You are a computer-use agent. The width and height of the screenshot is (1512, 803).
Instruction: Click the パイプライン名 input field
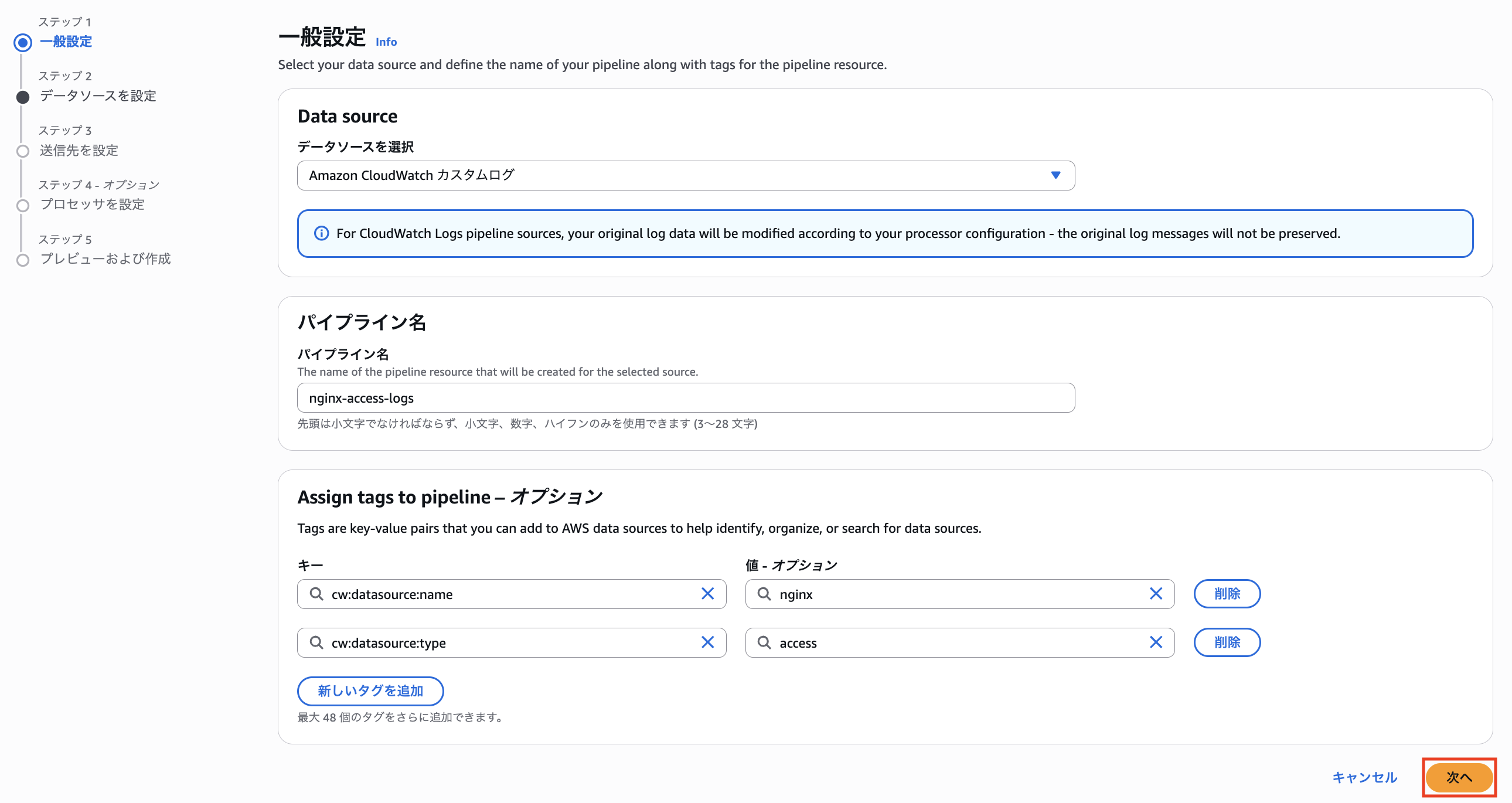point(685,397)
